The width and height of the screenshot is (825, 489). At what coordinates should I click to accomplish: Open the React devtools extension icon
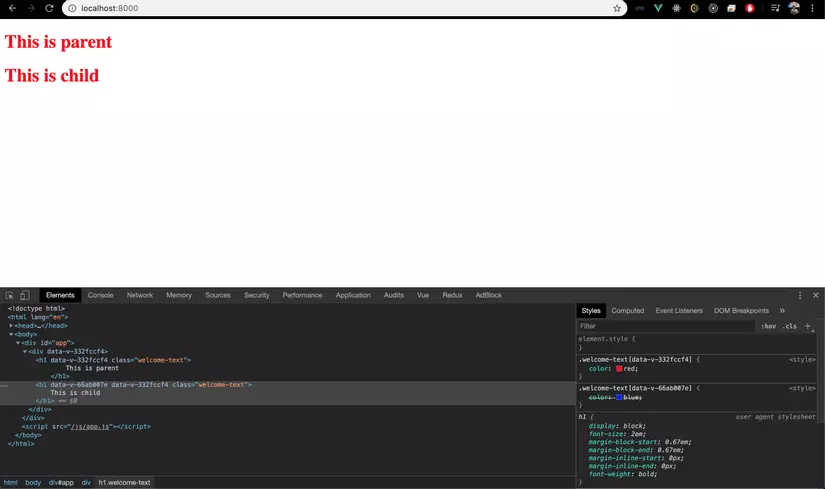pos(676,8)
